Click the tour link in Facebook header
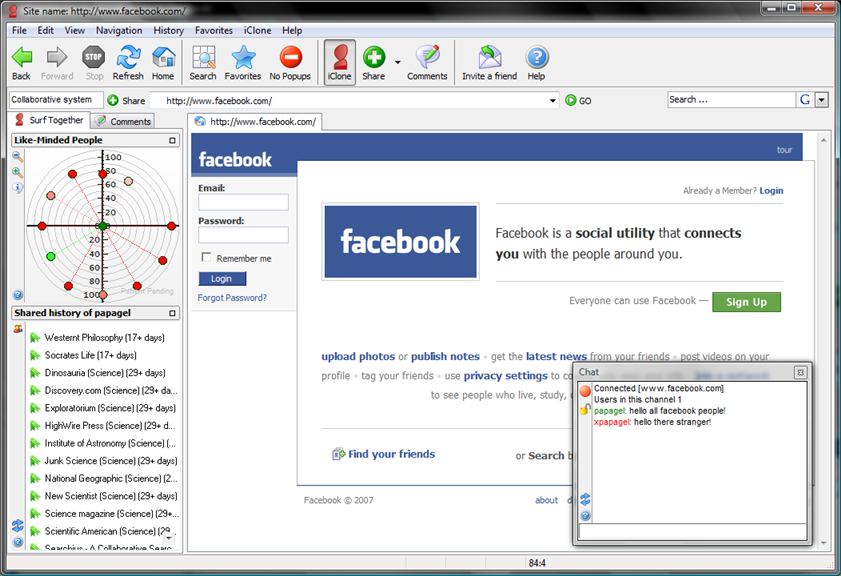This screenshot has width=841, height=576. (784, 150)
